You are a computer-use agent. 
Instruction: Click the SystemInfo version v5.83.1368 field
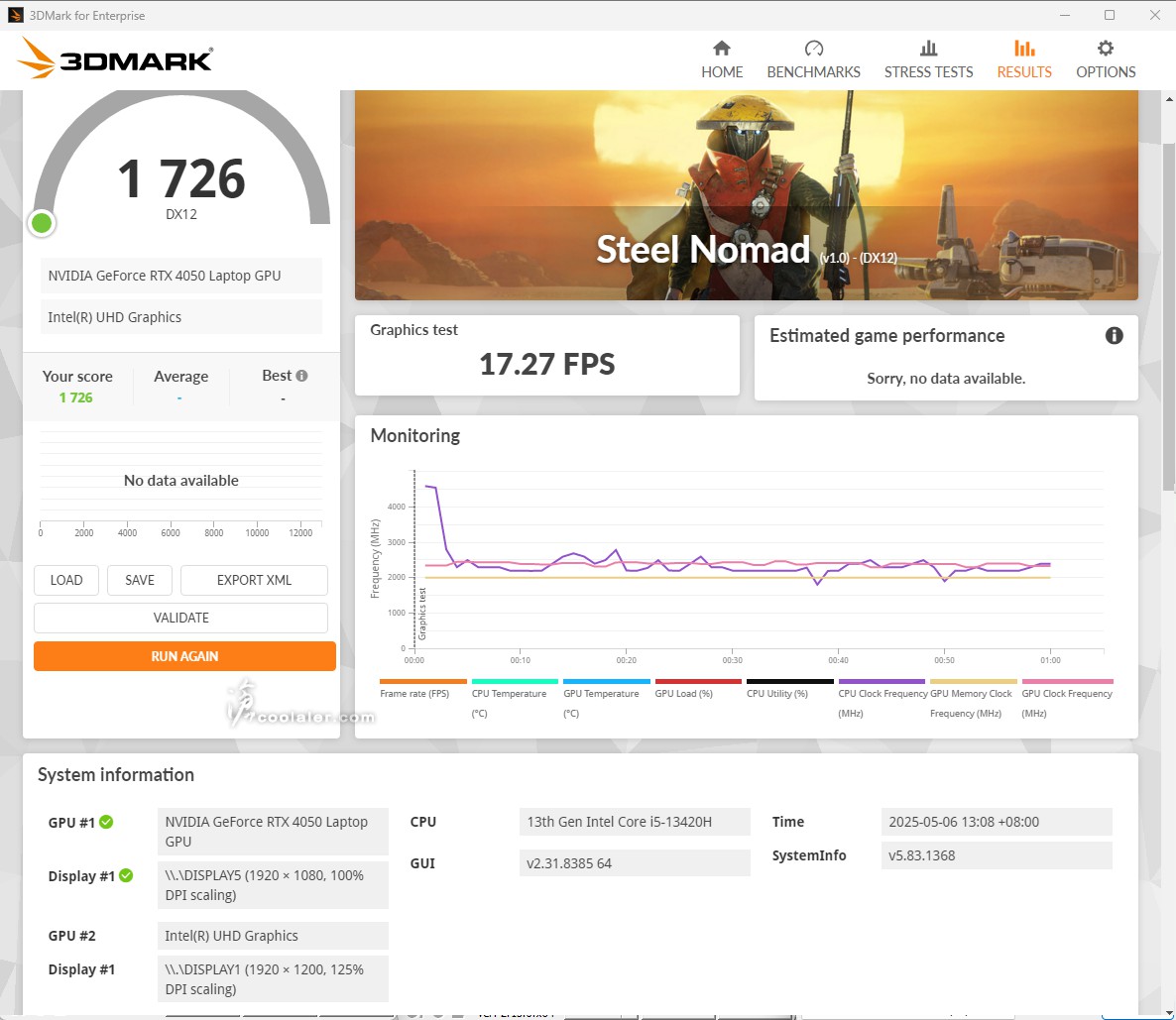(997, 855)
